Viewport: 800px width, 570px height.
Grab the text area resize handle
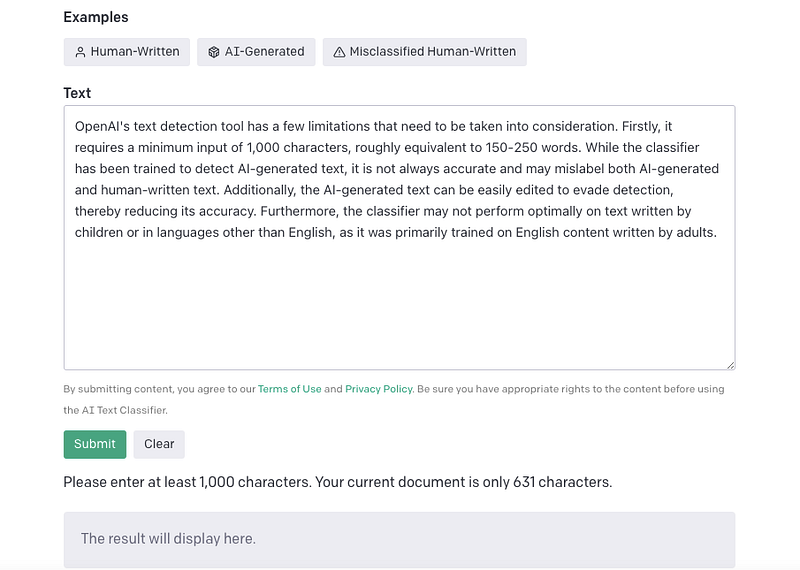(730, 365)
